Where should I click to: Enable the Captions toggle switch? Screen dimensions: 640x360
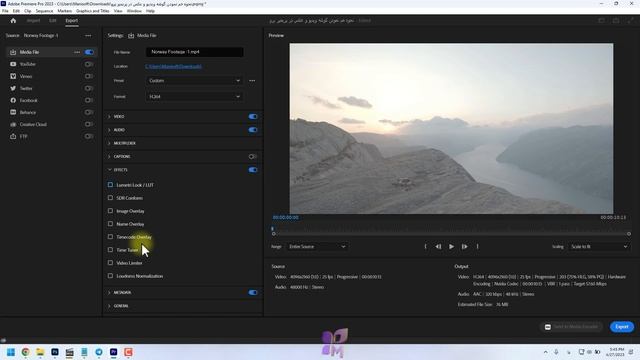tap(253, 156)
